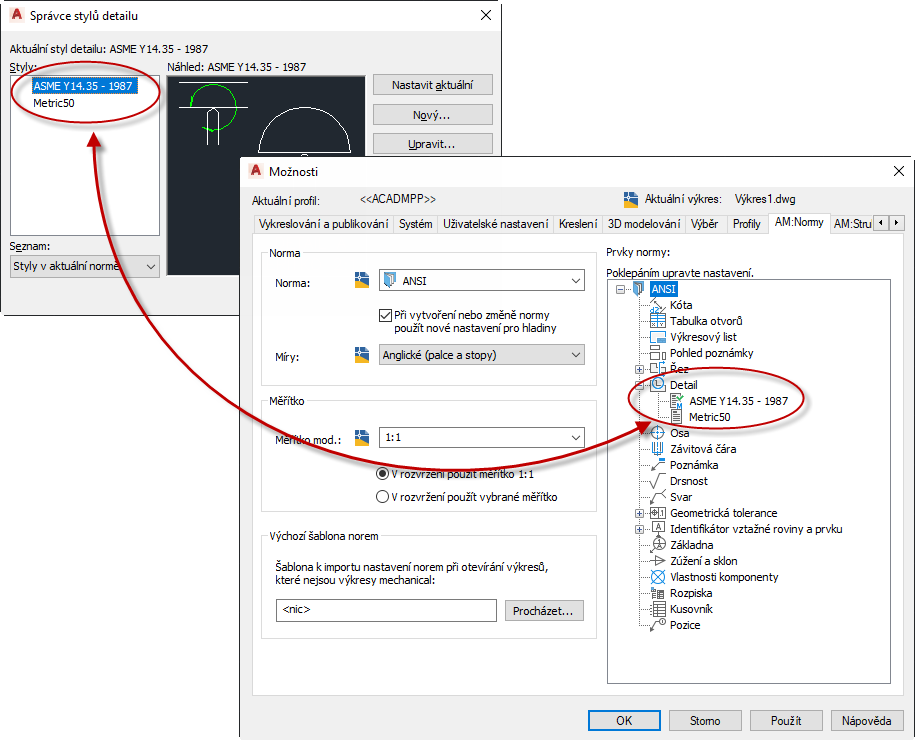Select the AM:Normy tab

(799, 222)
